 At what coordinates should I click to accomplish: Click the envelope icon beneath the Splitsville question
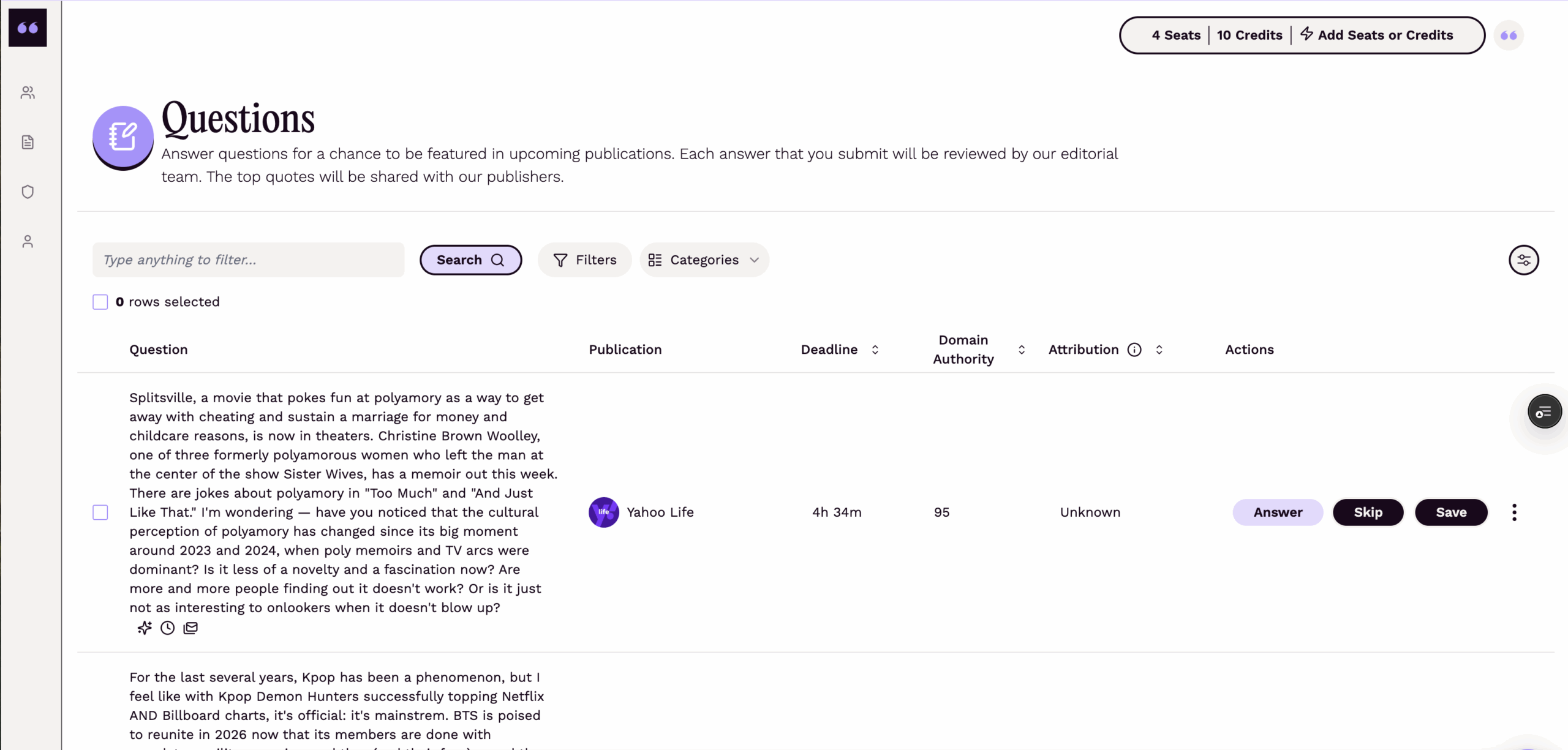[190, 628]
